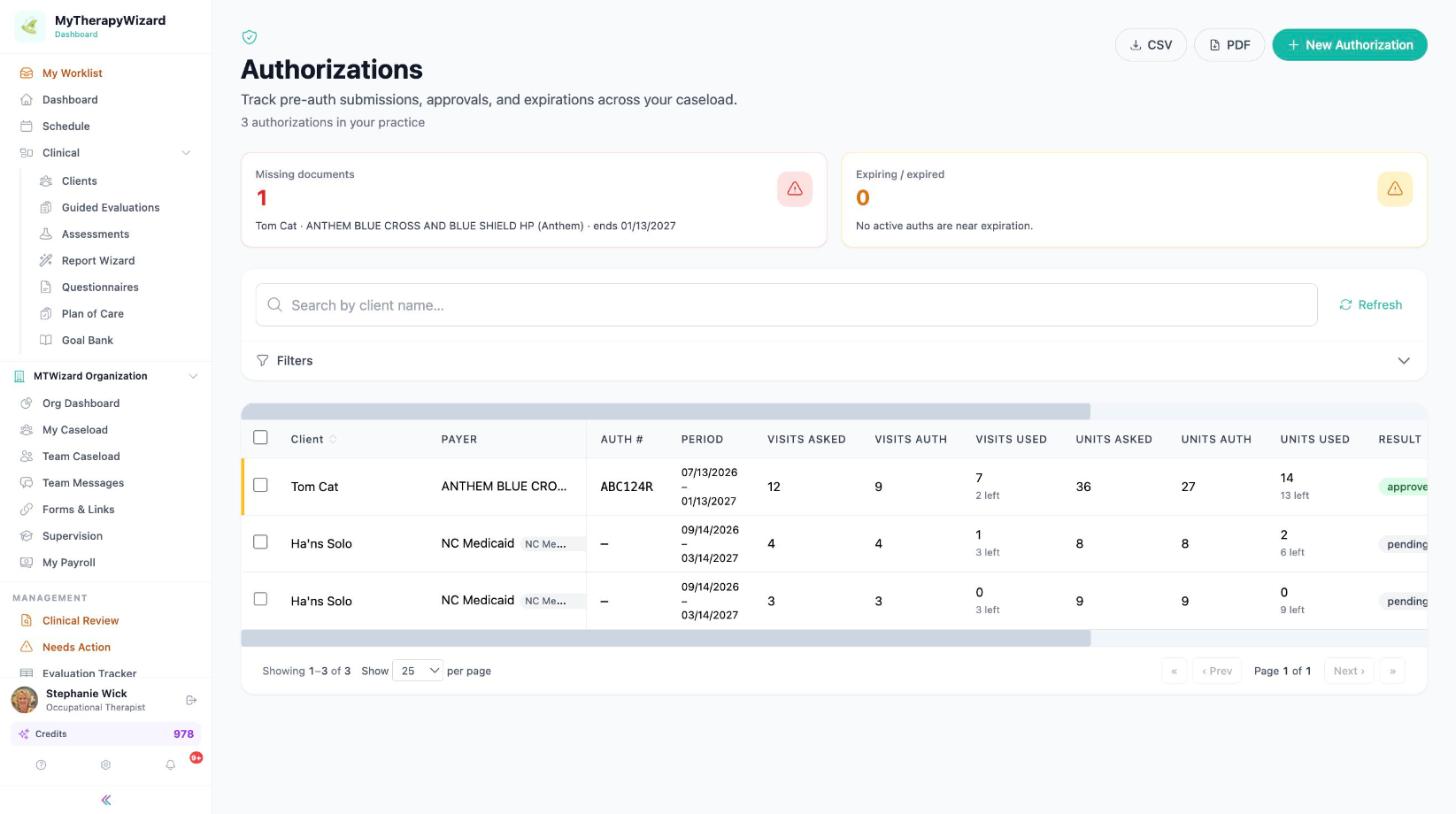This screenshot has width=1456, height=814.
Task: Check the Ha'ns Solo 3-visits row checkbox
Action: pyautogui.click(x=261, y=599)
